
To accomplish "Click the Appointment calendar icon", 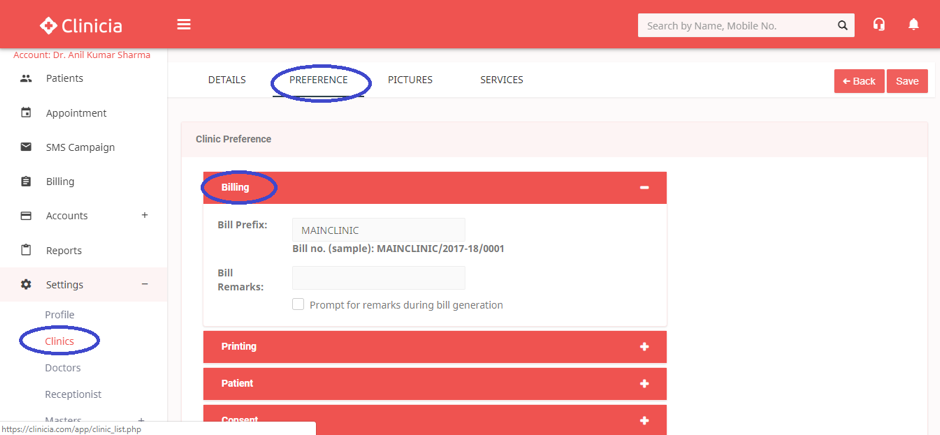I will tap(26, 113).
